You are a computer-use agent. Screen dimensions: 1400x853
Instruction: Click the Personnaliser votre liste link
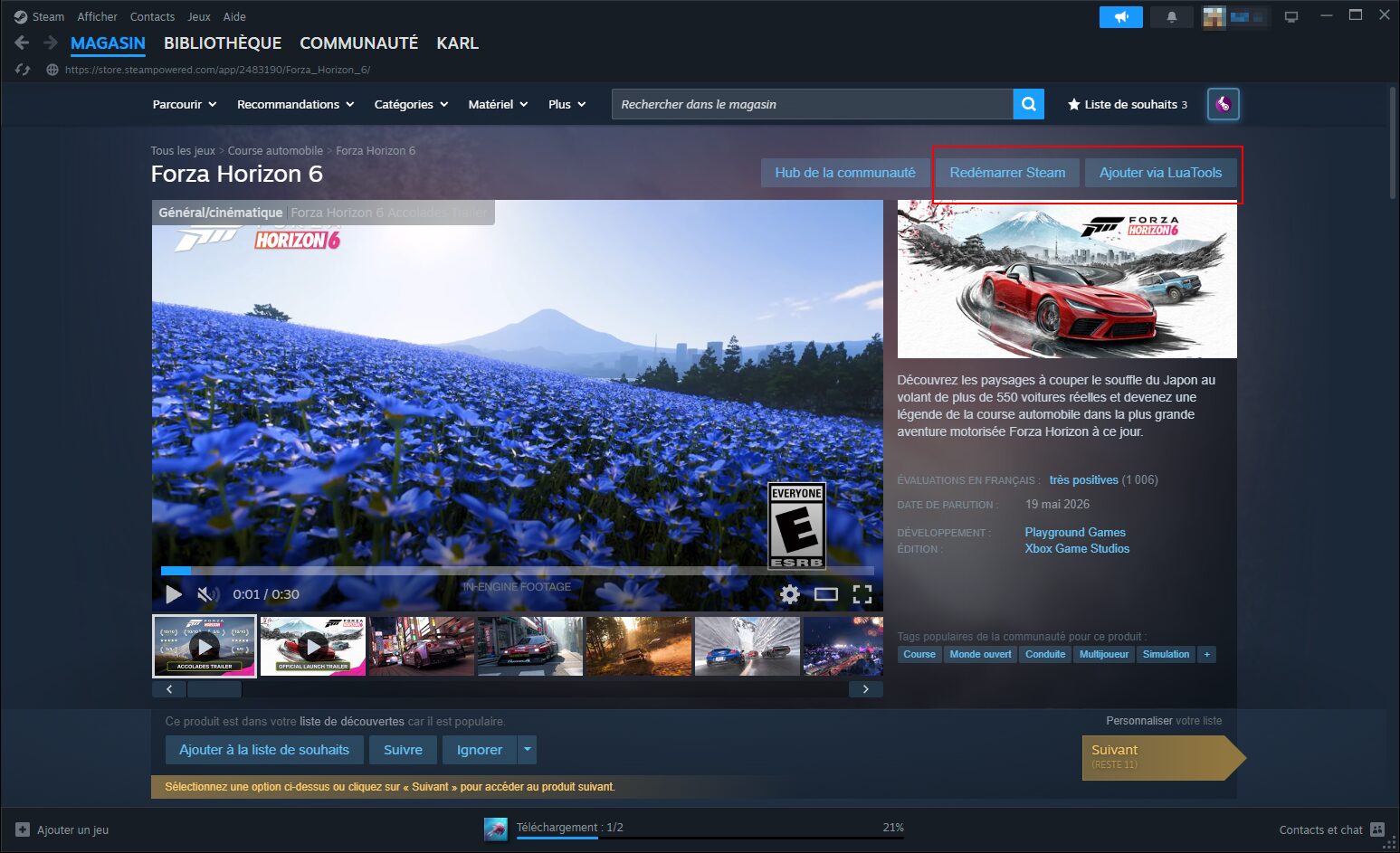(x=1164, y=721)
